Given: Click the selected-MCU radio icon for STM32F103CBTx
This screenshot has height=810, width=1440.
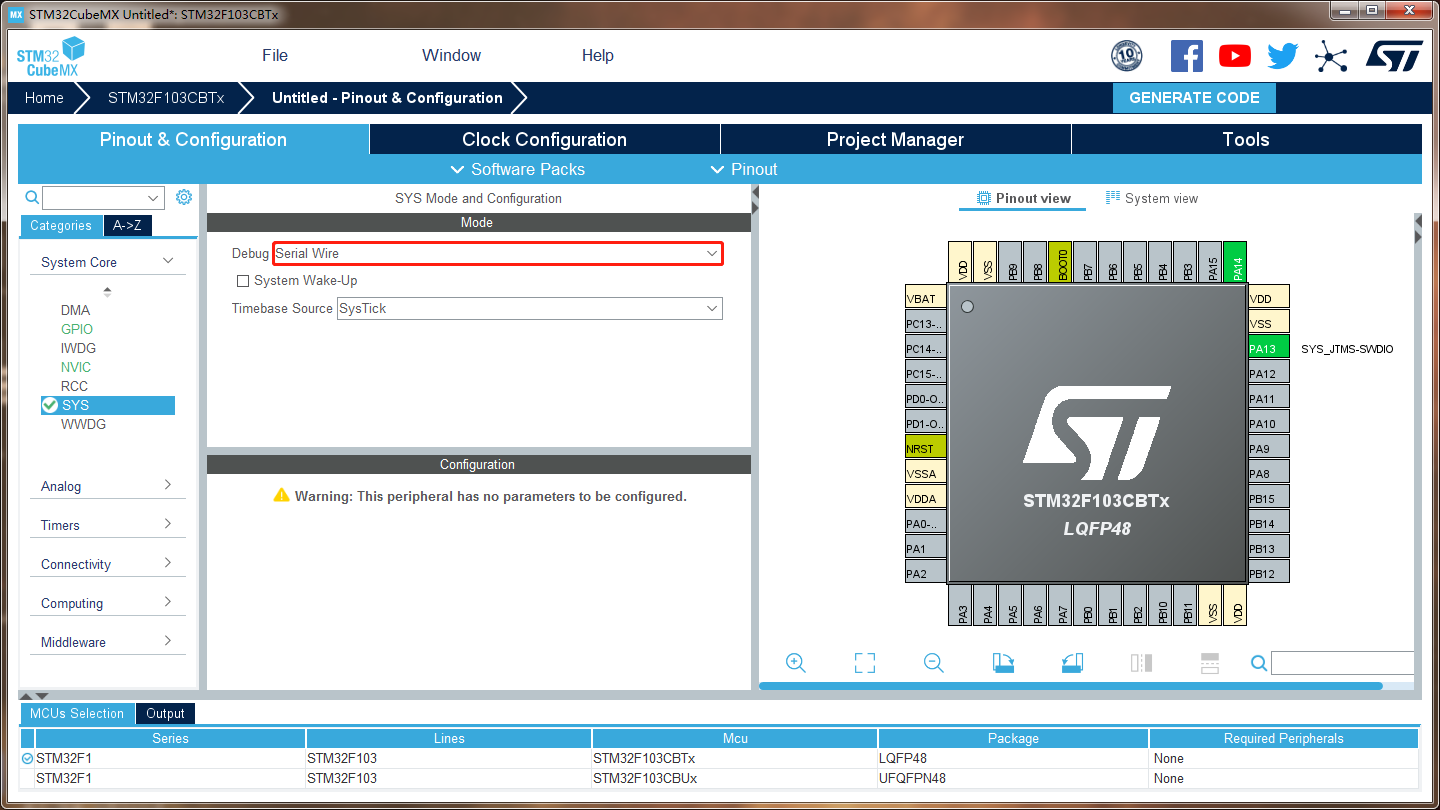Looking at the screenshot, I should (x=27, y=758).
